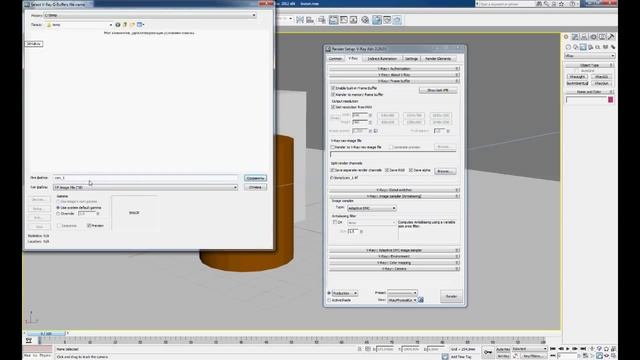Click the file name input field in save dialog
This screenshot has width=640, height=360.
click(x=145, y=178)
